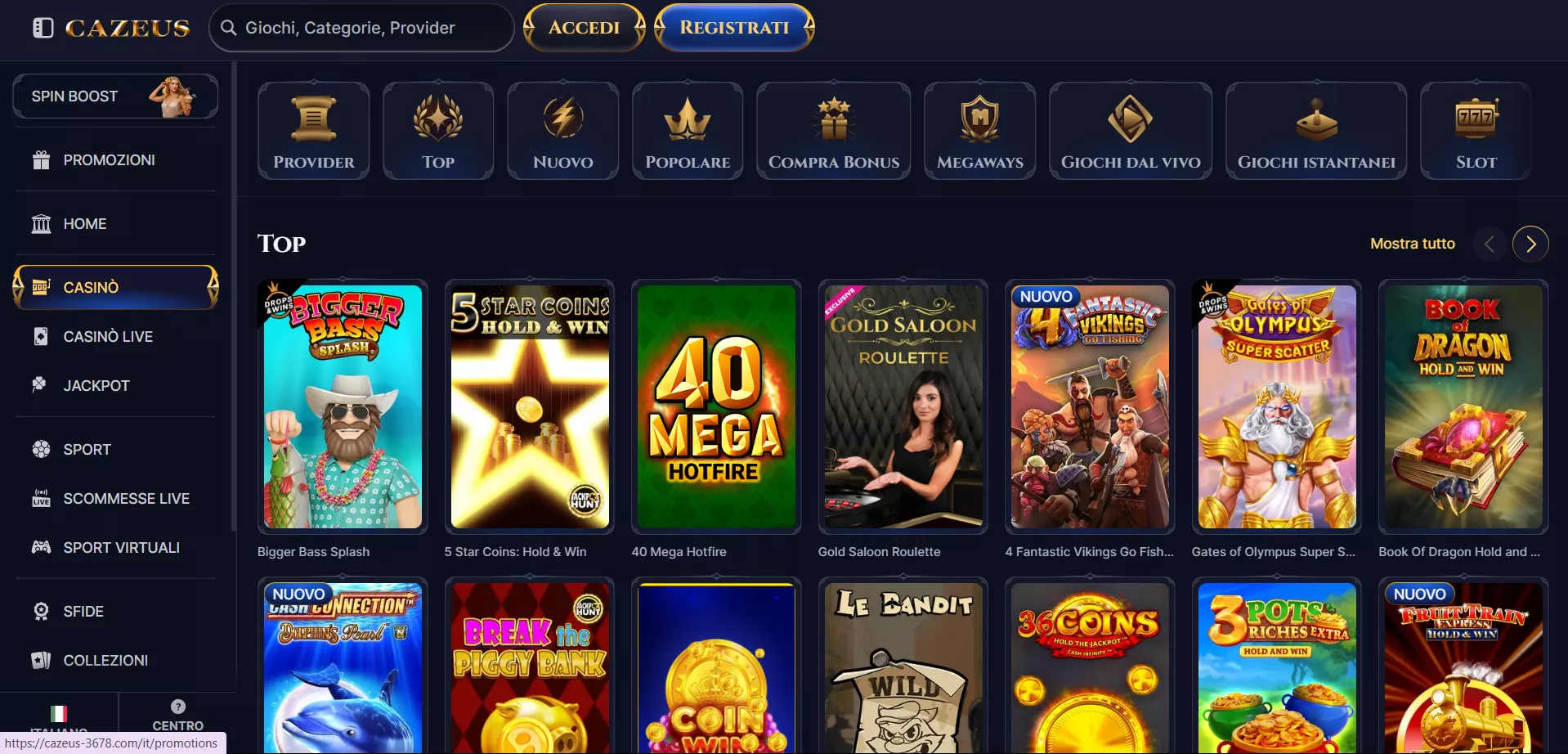Focus the Giochi, Categorie, Provider search field
Image resolution: width=1568 pixels, height=754 pixels.
pos(361,28)
